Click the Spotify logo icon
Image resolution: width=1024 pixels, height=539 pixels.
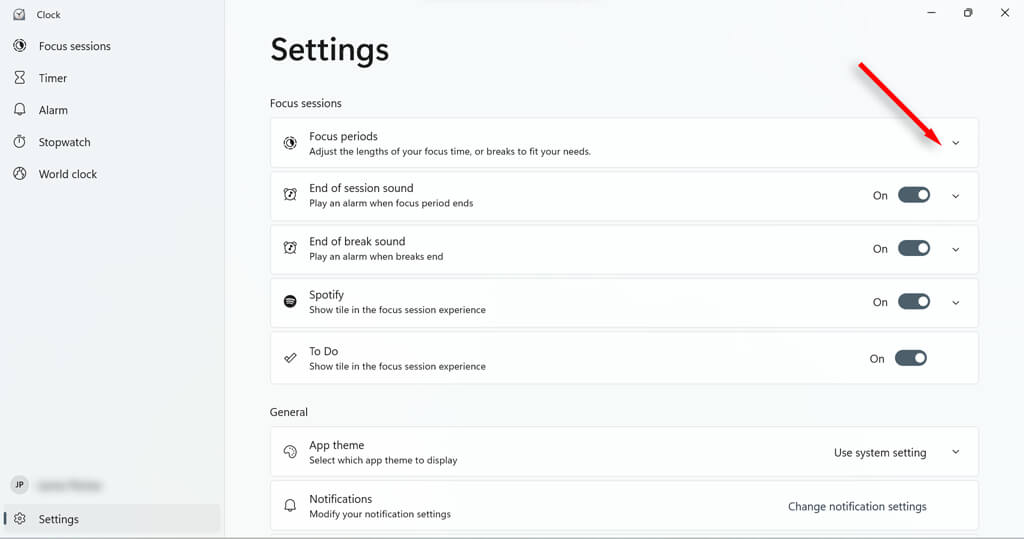pyautogui.click(x=290, y=301)
